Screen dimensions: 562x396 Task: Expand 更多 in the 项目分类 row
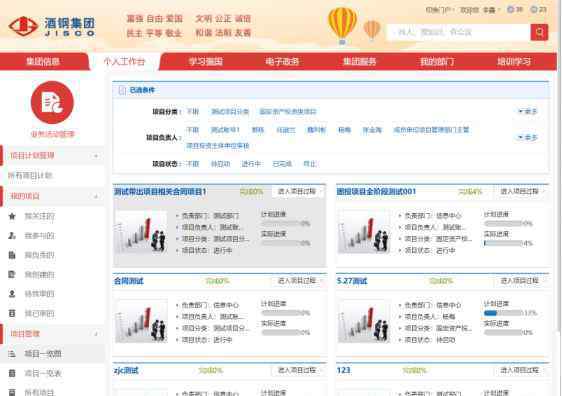tap(528, 111)
